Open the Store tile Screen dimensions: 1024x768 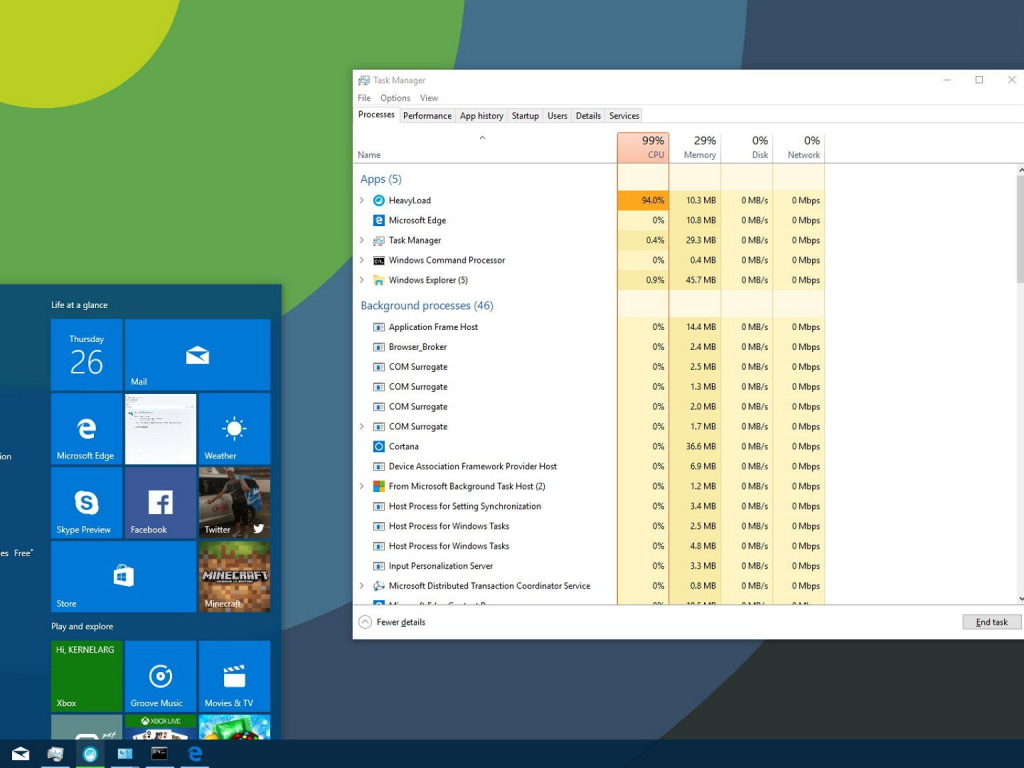[123, 577]
